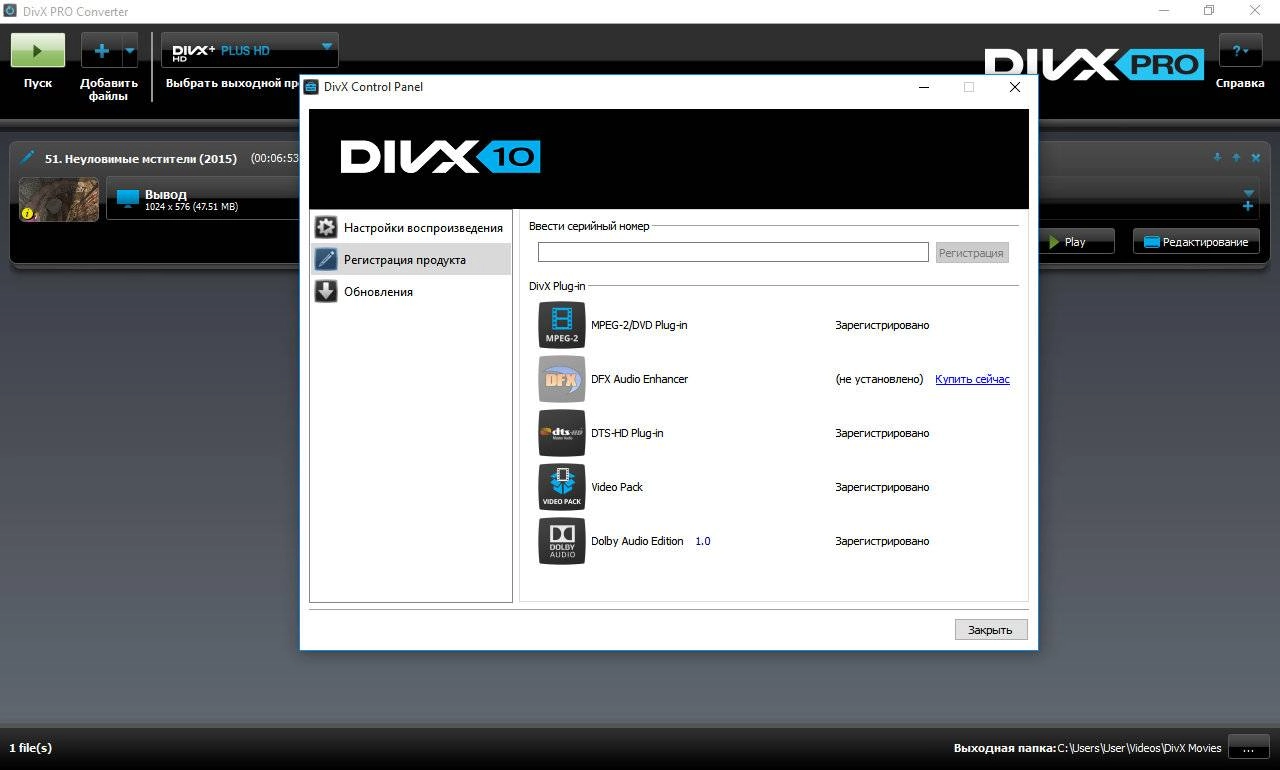Click the output folder path text
The width and height of the screenshot is (1280, 770).
[x=1139, y=748]
